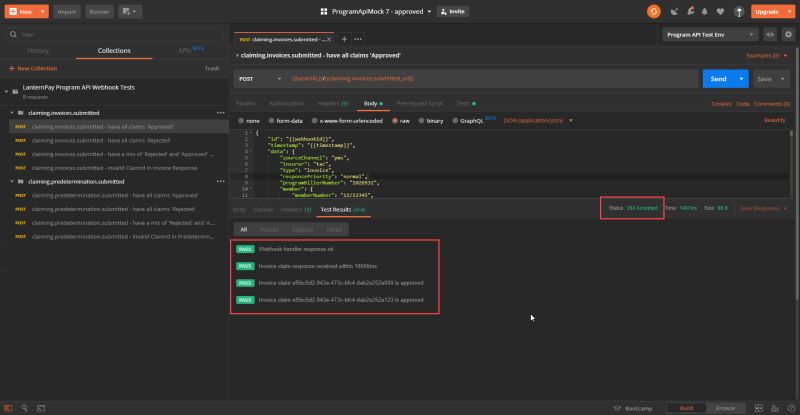Screen dimensions: 800x415
Task: Expand the Examples (0) dropdown
Action: point(767,56)
